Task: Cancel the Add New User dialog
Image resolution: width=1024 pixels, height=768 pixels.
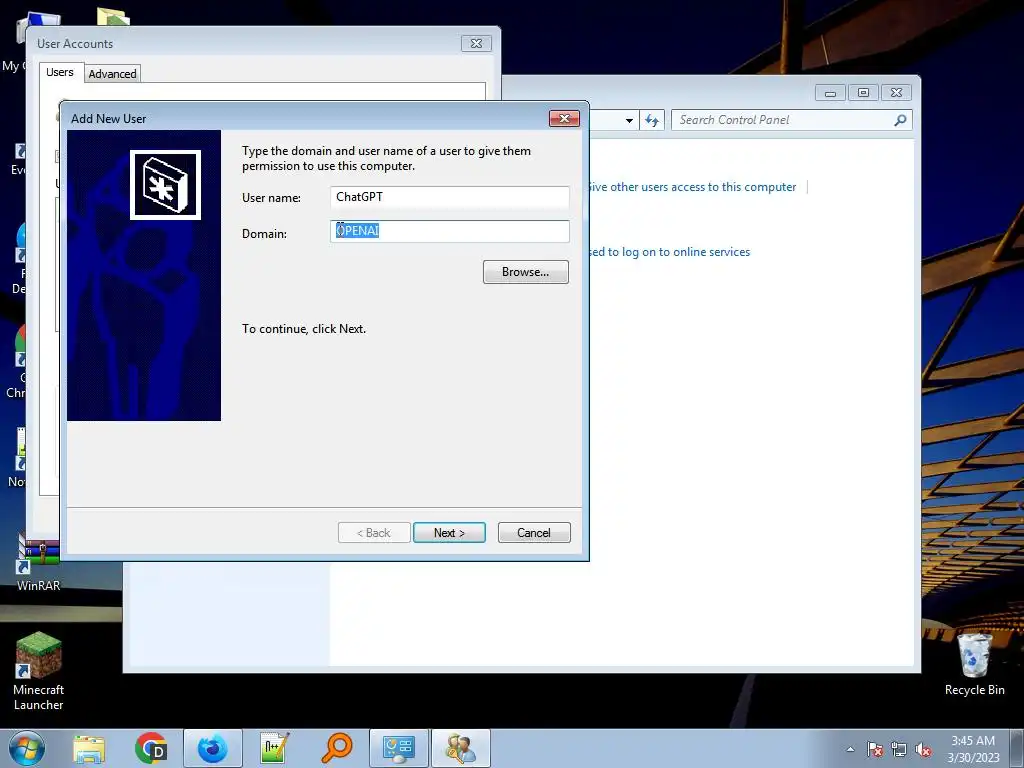Action: pos(534,533)
